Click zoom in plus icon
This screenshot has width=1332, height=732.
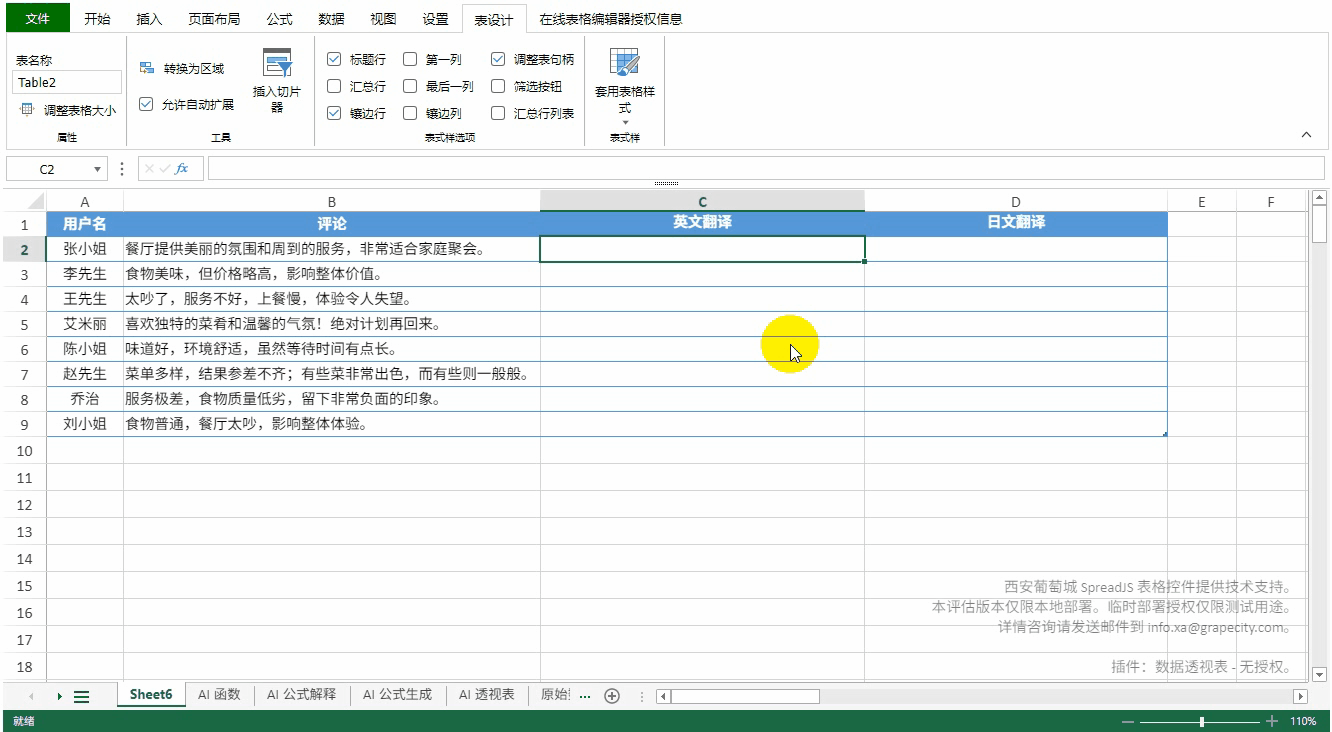[1272, 722]
